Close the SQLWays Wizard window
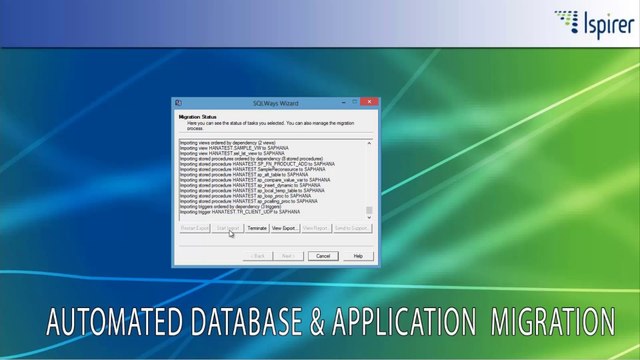The width and height of the screenshot is (640, 360). pos(369,102)
